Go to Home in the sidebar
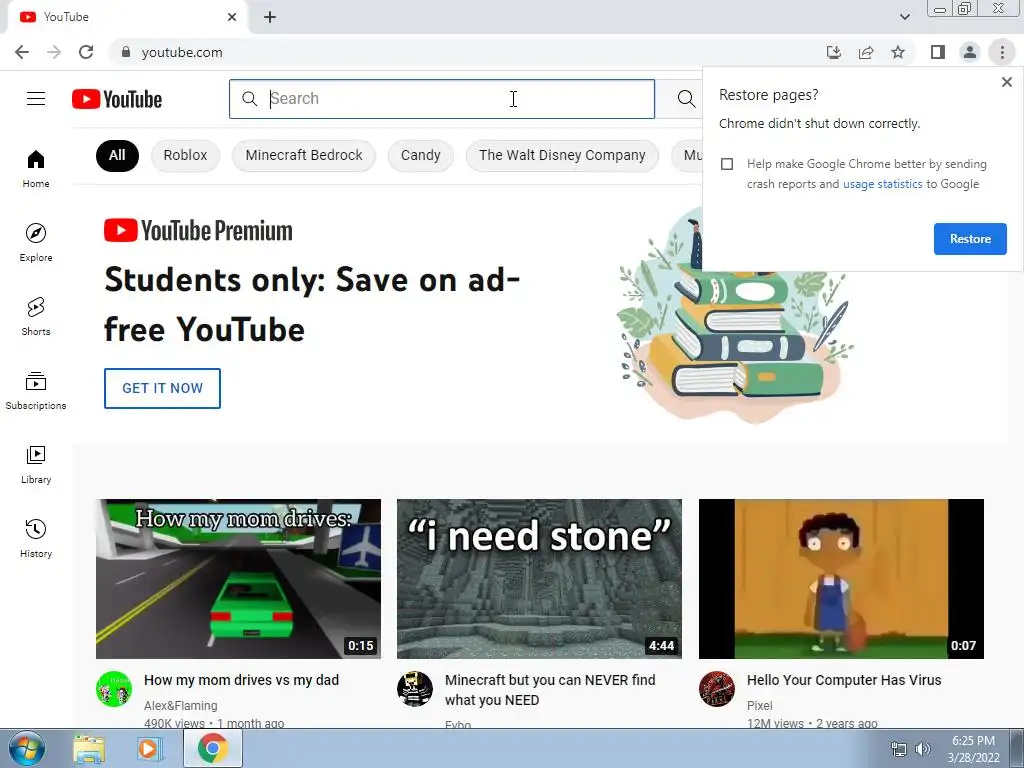The height and width of the screenshot is (768, 1024). (x=36, y=169)
